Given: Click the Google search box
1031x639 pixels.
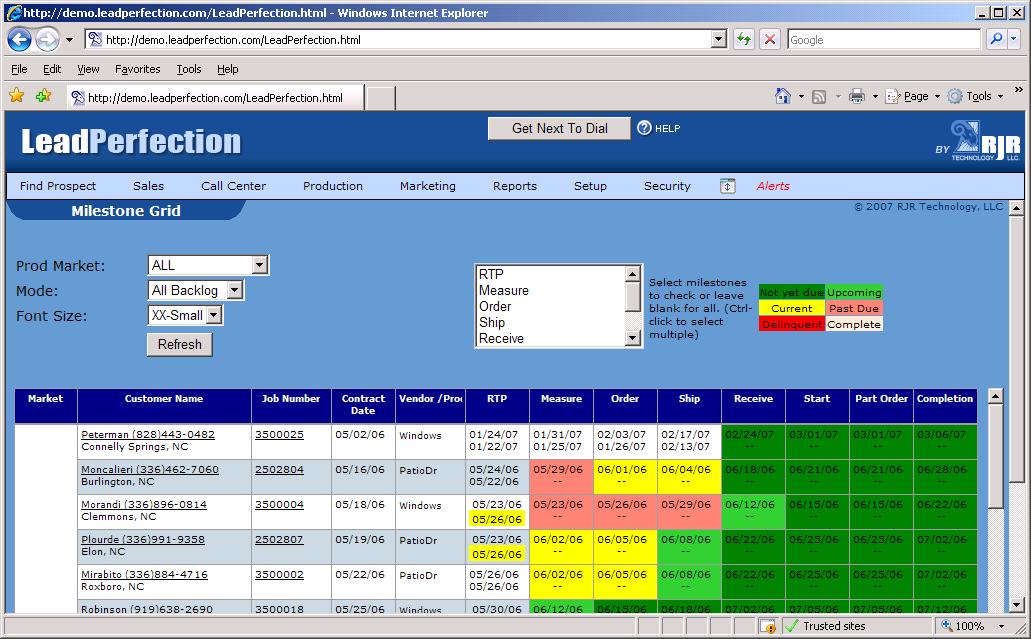Looking at the screenshot, I should 884,39.
